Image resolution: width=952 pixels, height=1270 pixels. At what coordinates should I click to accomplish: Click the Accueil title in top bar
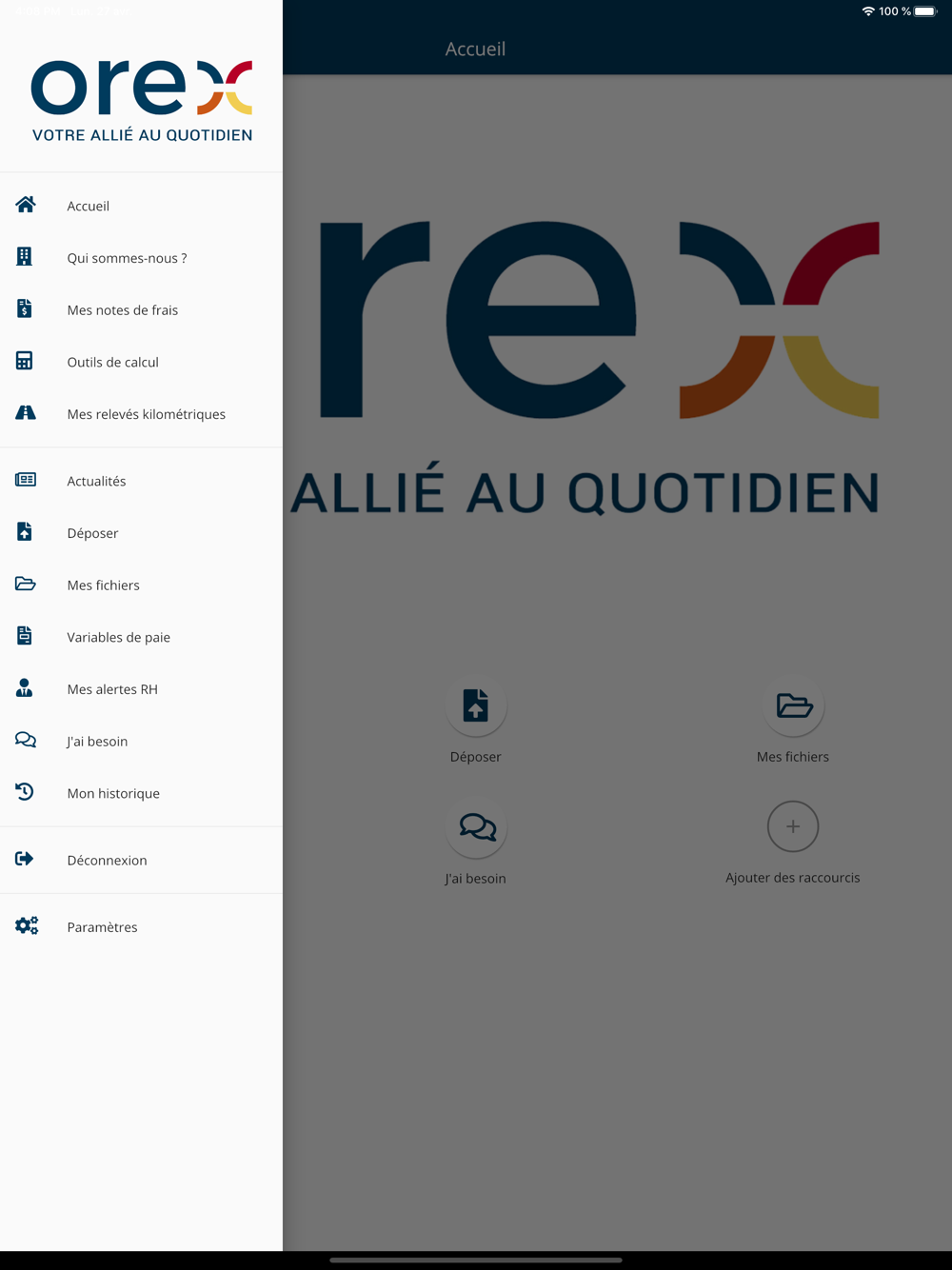click(x=476, y=49)
